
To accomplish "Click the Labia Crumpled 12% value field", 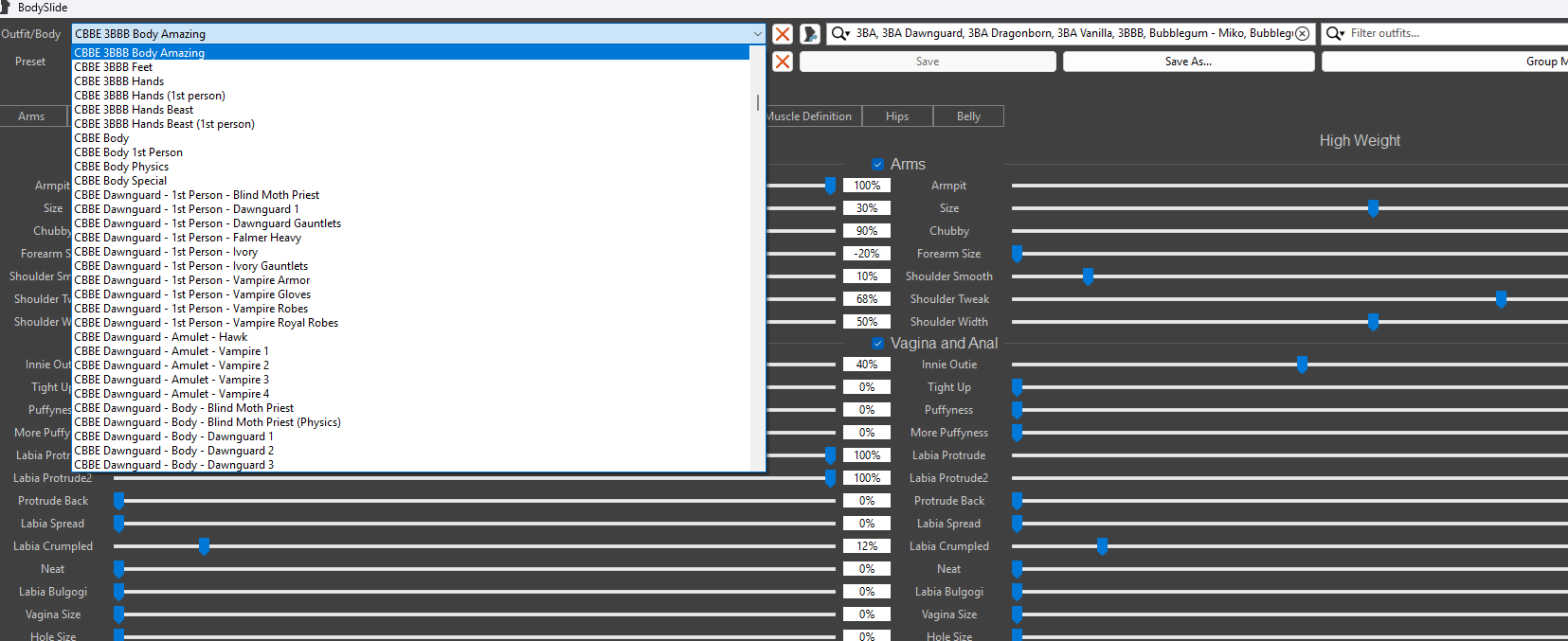I will pyautogui.click(x=867, y=546).
